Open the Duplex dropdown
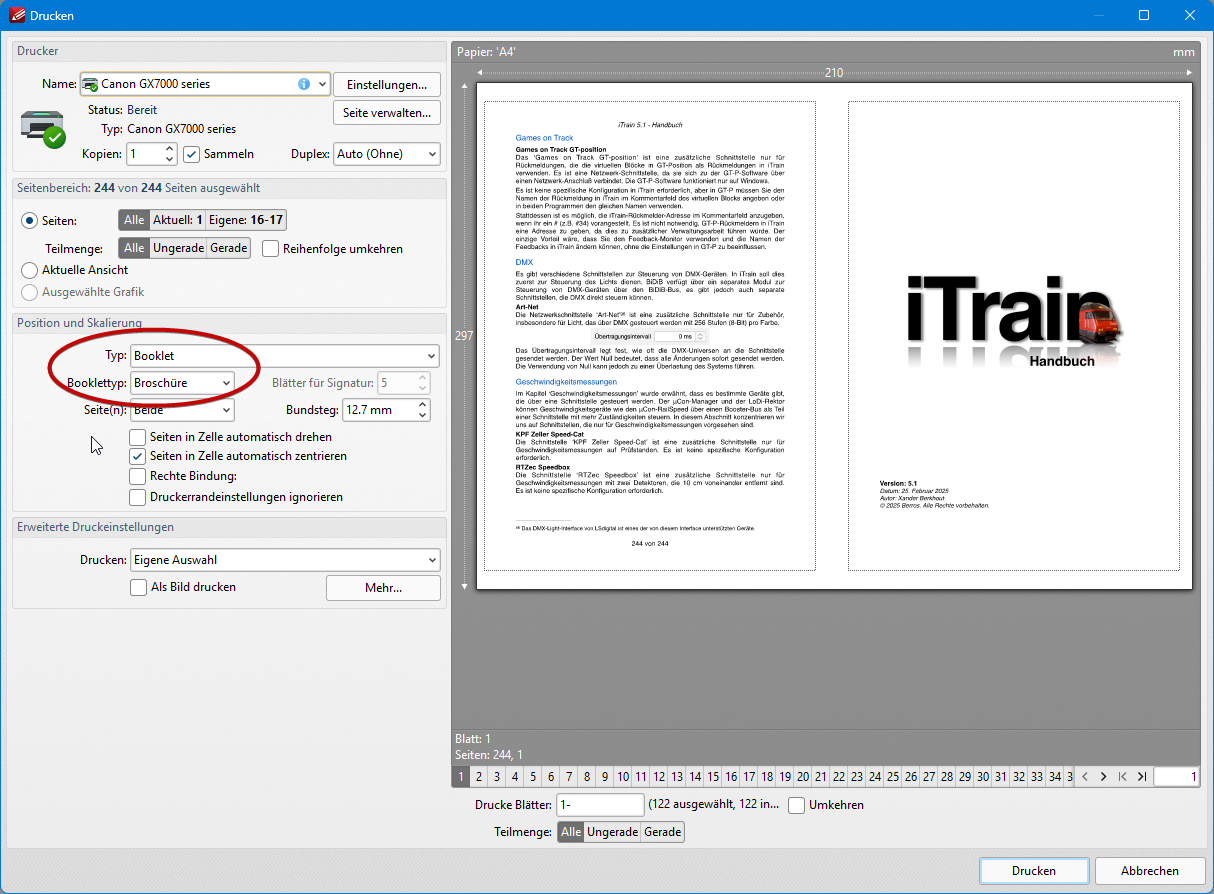Image resolution: width=1214 pixels, height=894 pixels. 387,154
